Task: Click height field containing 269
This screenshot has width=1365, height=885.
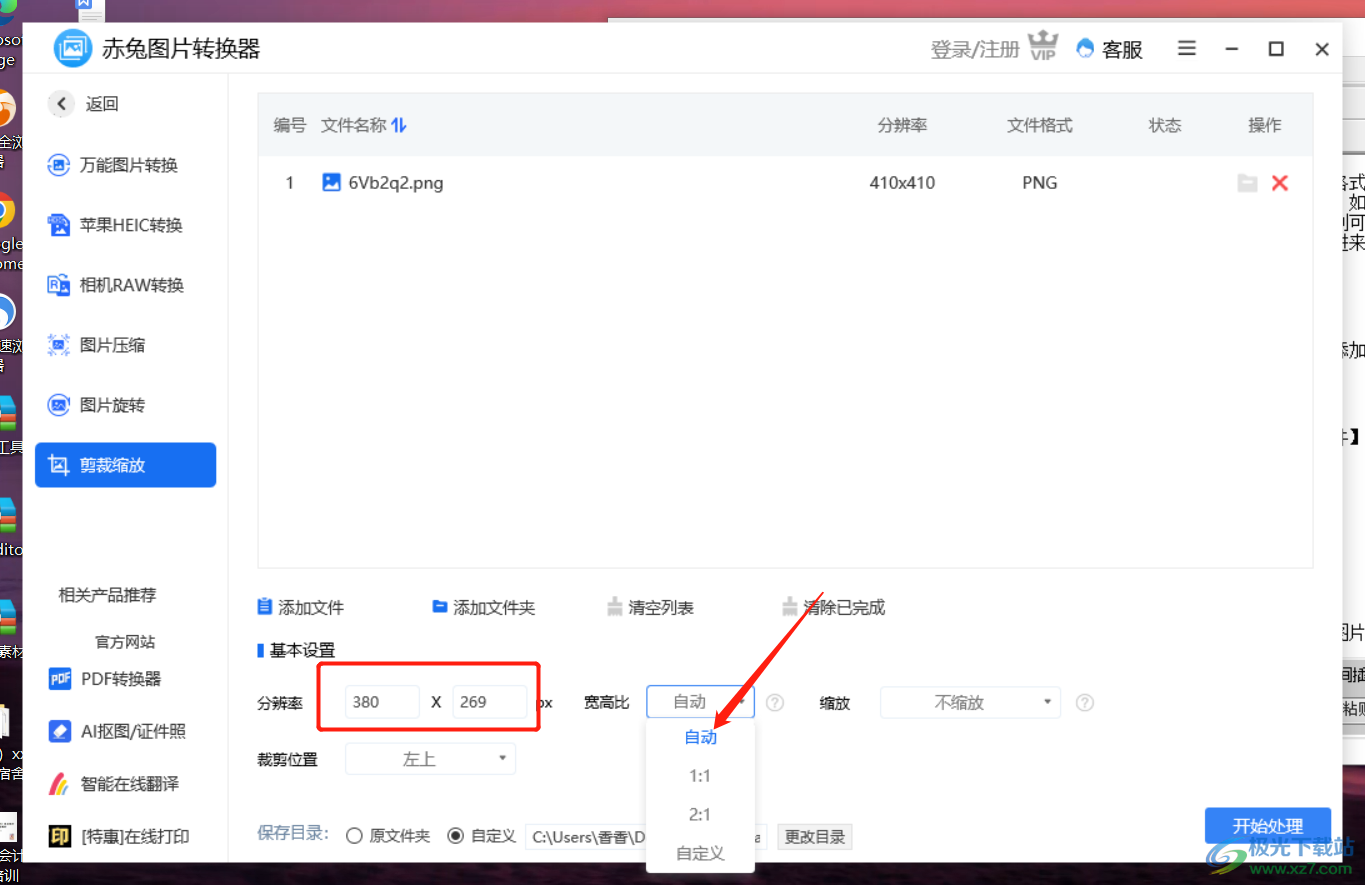Action: point(490,702)
